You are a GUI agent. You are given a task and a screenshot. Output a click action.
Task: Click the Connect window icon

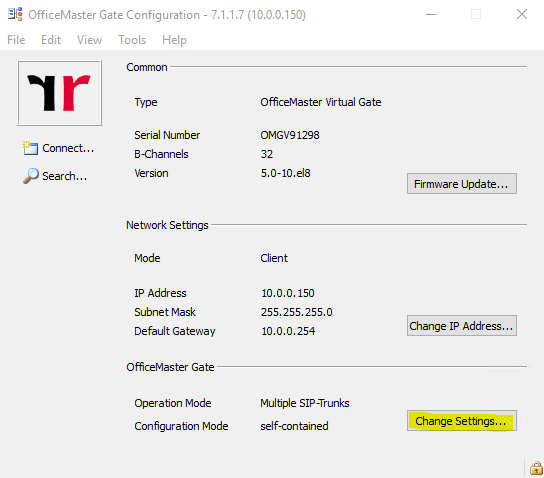tap(30, 148)
